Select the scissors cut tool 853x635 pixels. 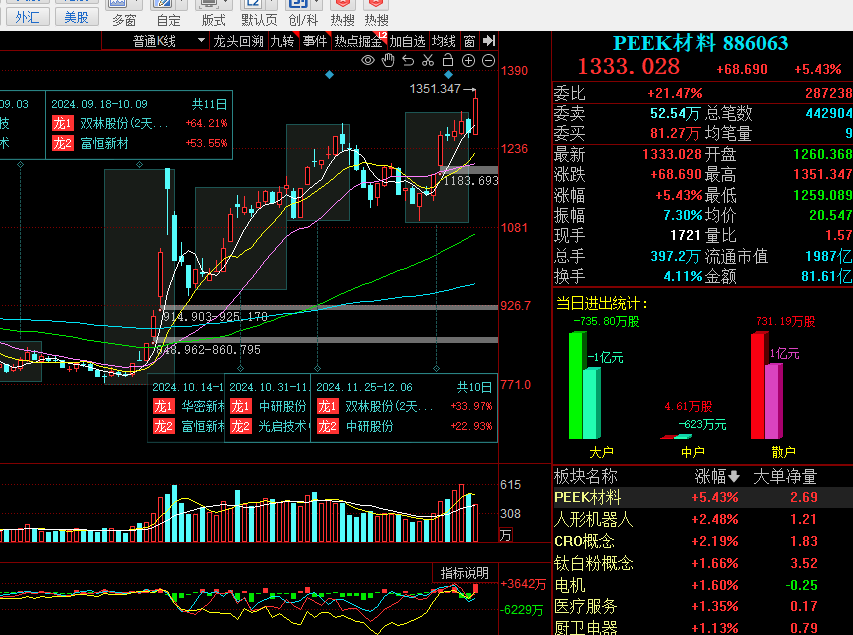point(428,60)
